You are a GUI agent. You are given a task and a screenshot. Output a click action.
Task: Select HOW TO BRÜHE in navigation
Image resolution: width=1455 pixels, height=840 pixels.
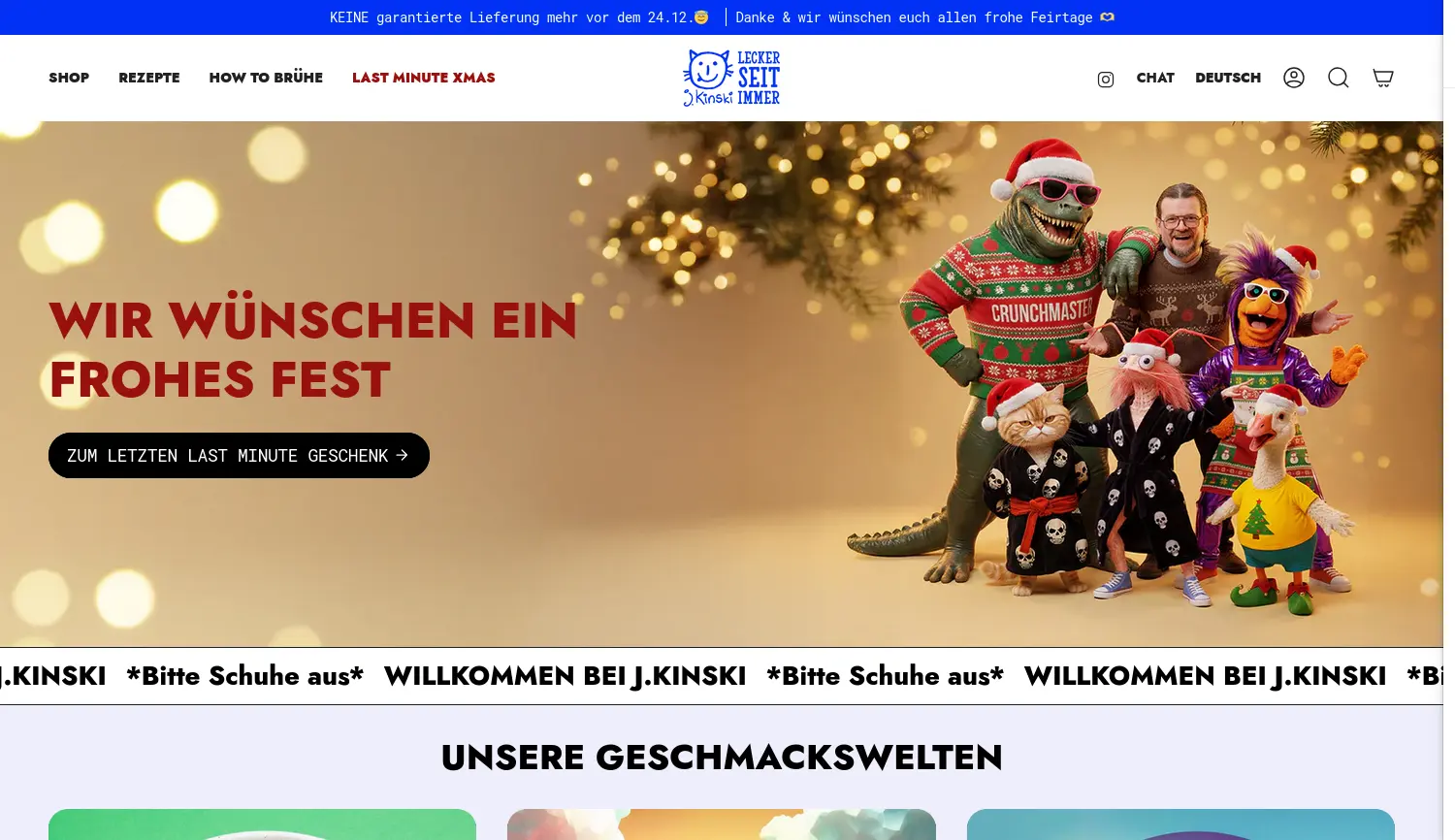[x=266, y=78]
